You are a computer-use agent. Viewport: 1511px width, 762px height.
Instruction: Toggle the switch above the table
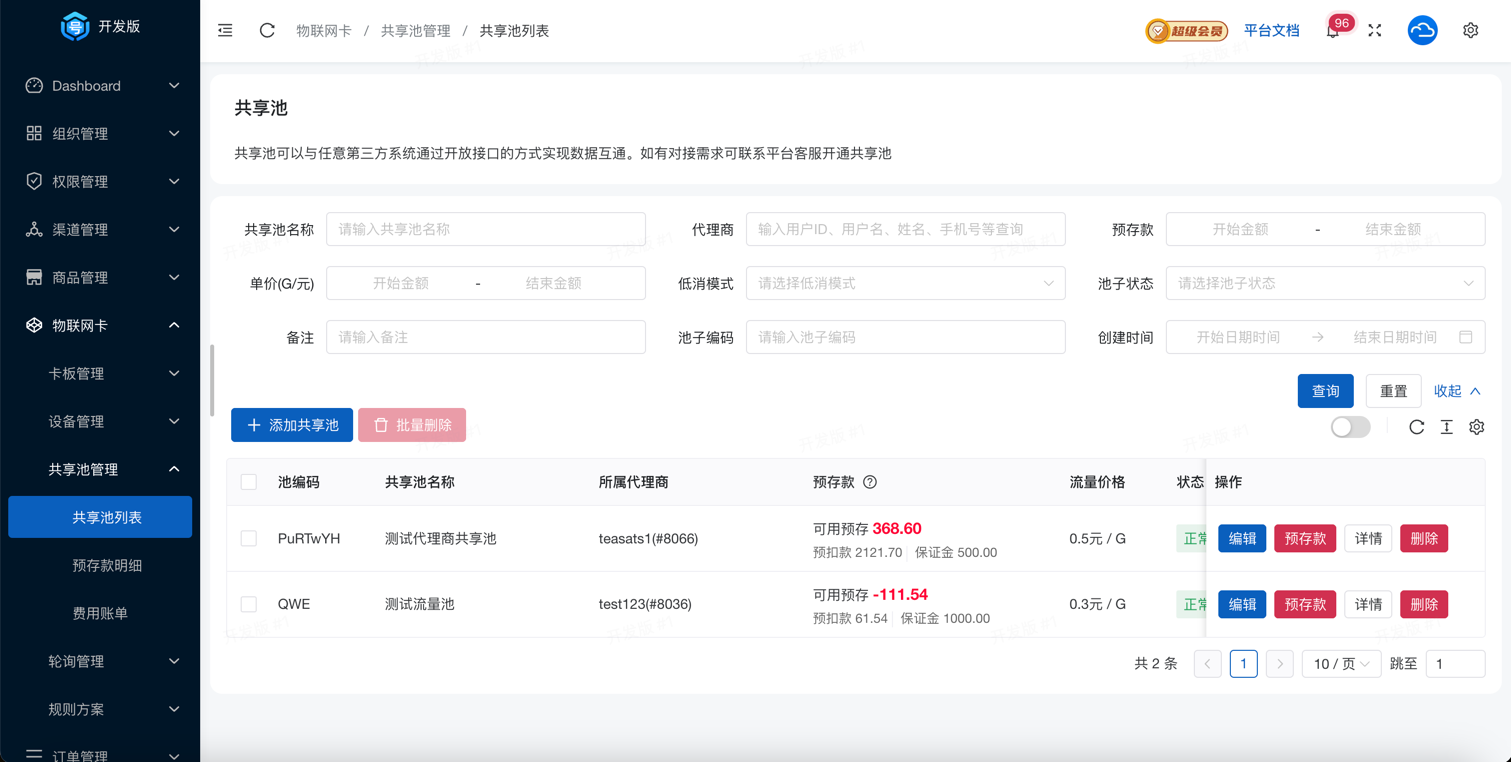click(1350, 427)
